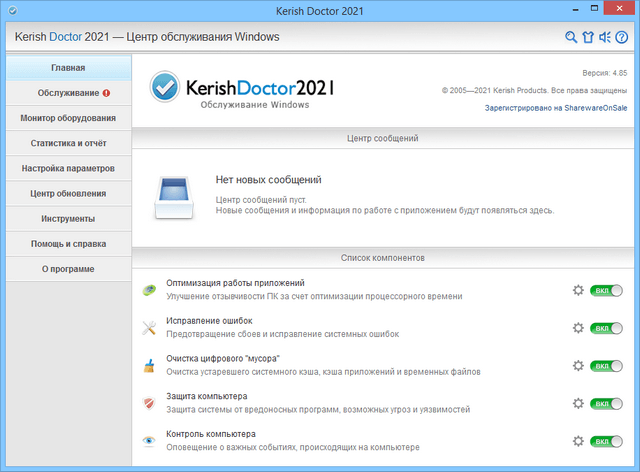
Task: Open the Инструменты sidebar tab
Action: click(68, 218)
